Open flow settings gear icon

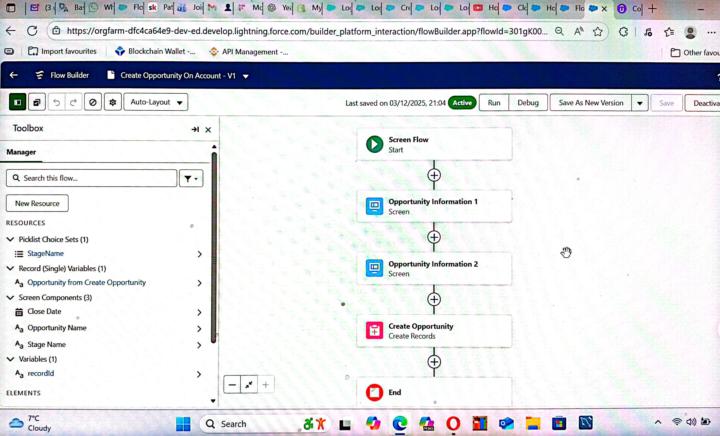tap(112, 102)
